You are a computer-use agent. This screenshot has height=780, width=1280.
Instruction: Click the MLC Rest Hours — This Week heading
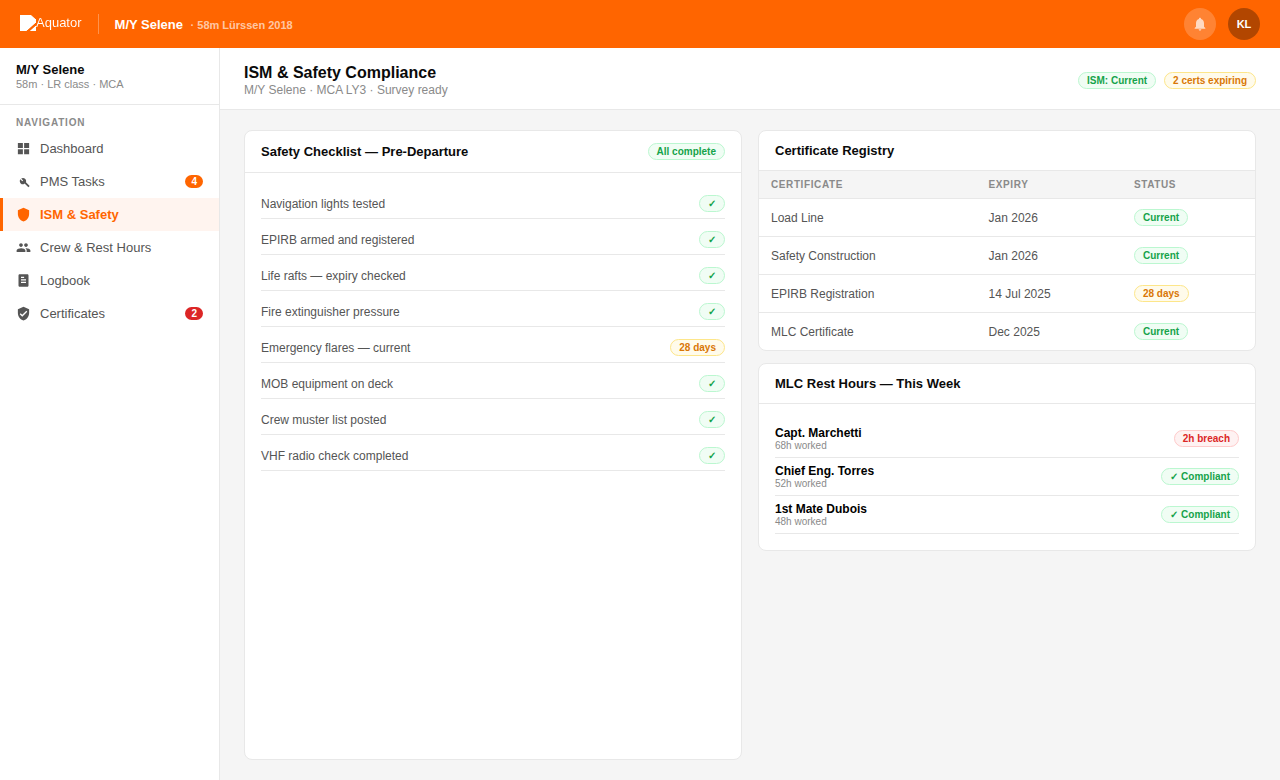click(x=868, y=384)
